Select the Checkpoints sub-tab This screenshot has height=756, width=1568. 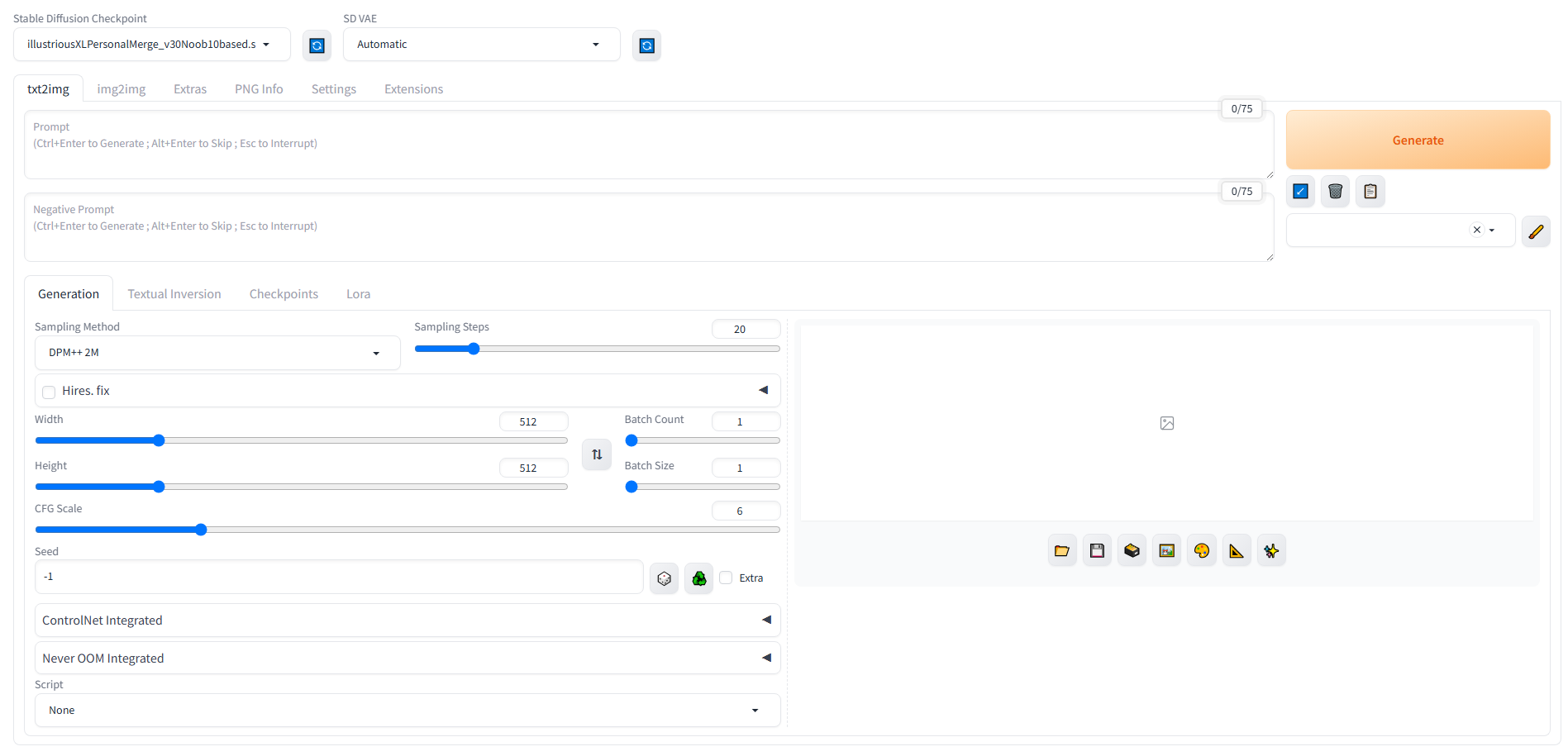click(x=284, y=294)
